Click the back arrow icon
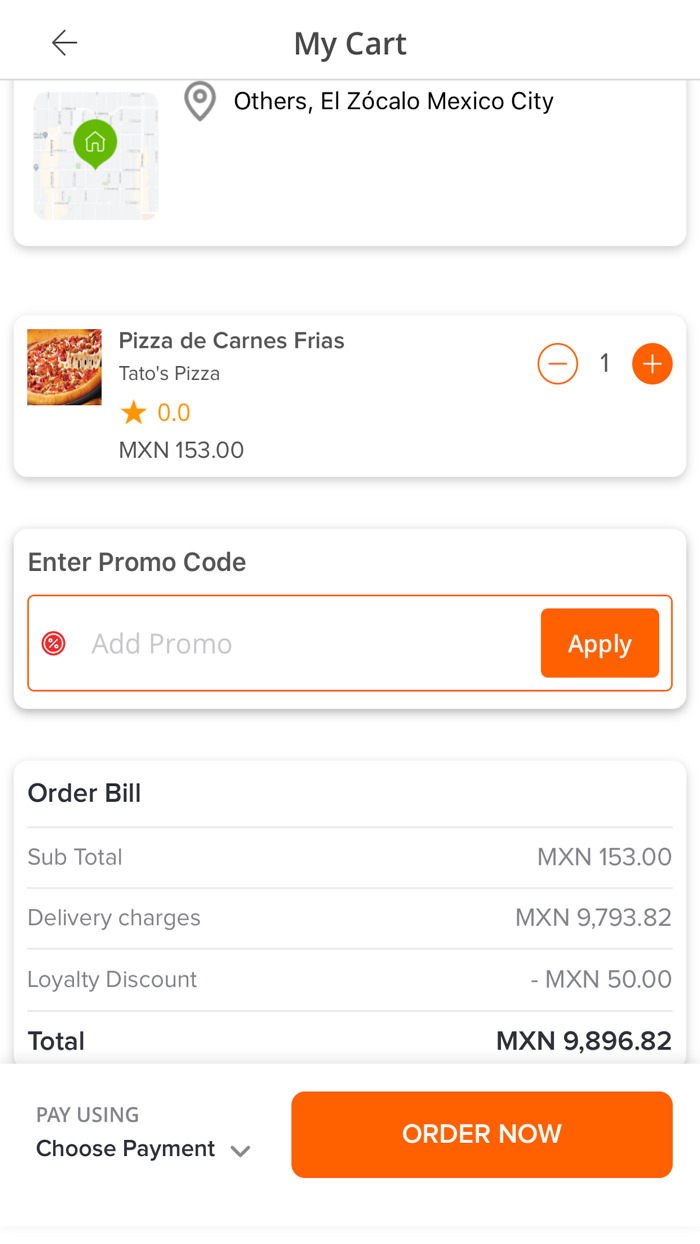Viewport: 700px width, 1244px height. pos(64,42)
